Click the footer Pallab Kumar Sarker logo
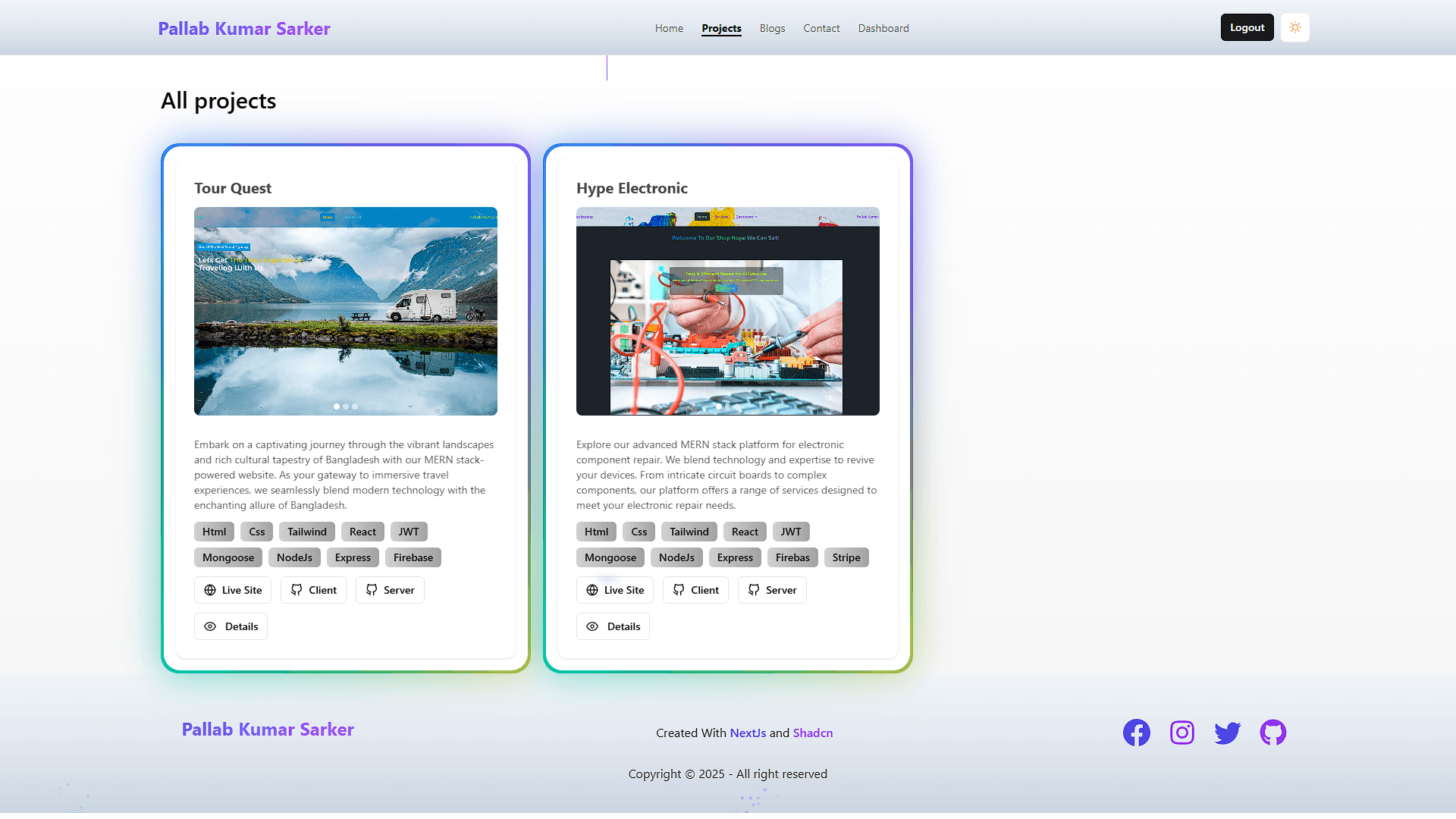This screenshot has width=1456, height=819. [x=268, y=730]
